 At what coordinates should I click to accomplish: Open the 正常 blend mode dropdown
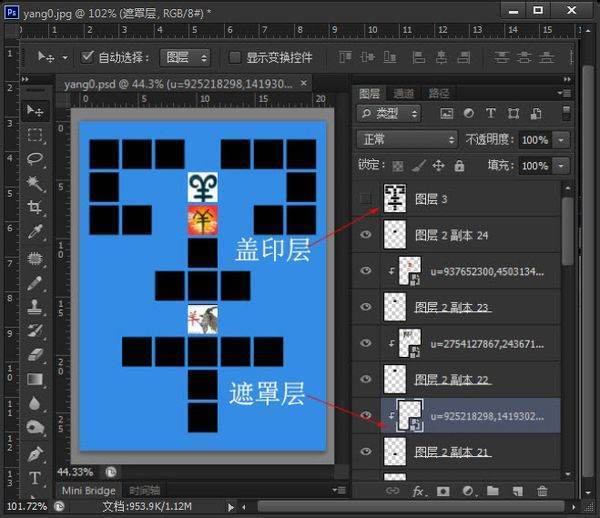pyautogui.click(x=406, y=139)
